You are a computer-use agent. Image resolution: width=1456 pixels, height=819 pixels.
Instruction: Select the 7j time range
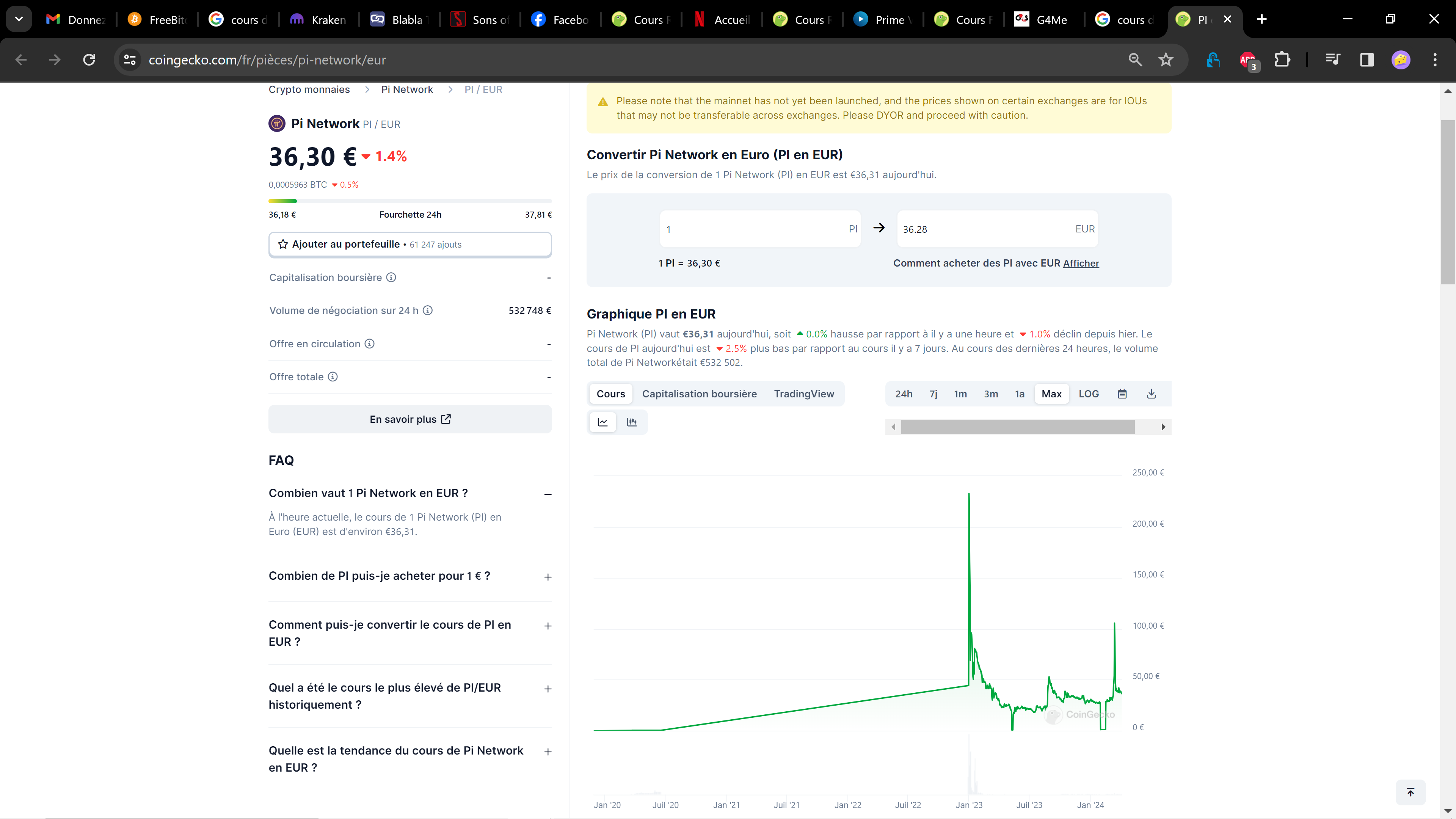[933, 394]
